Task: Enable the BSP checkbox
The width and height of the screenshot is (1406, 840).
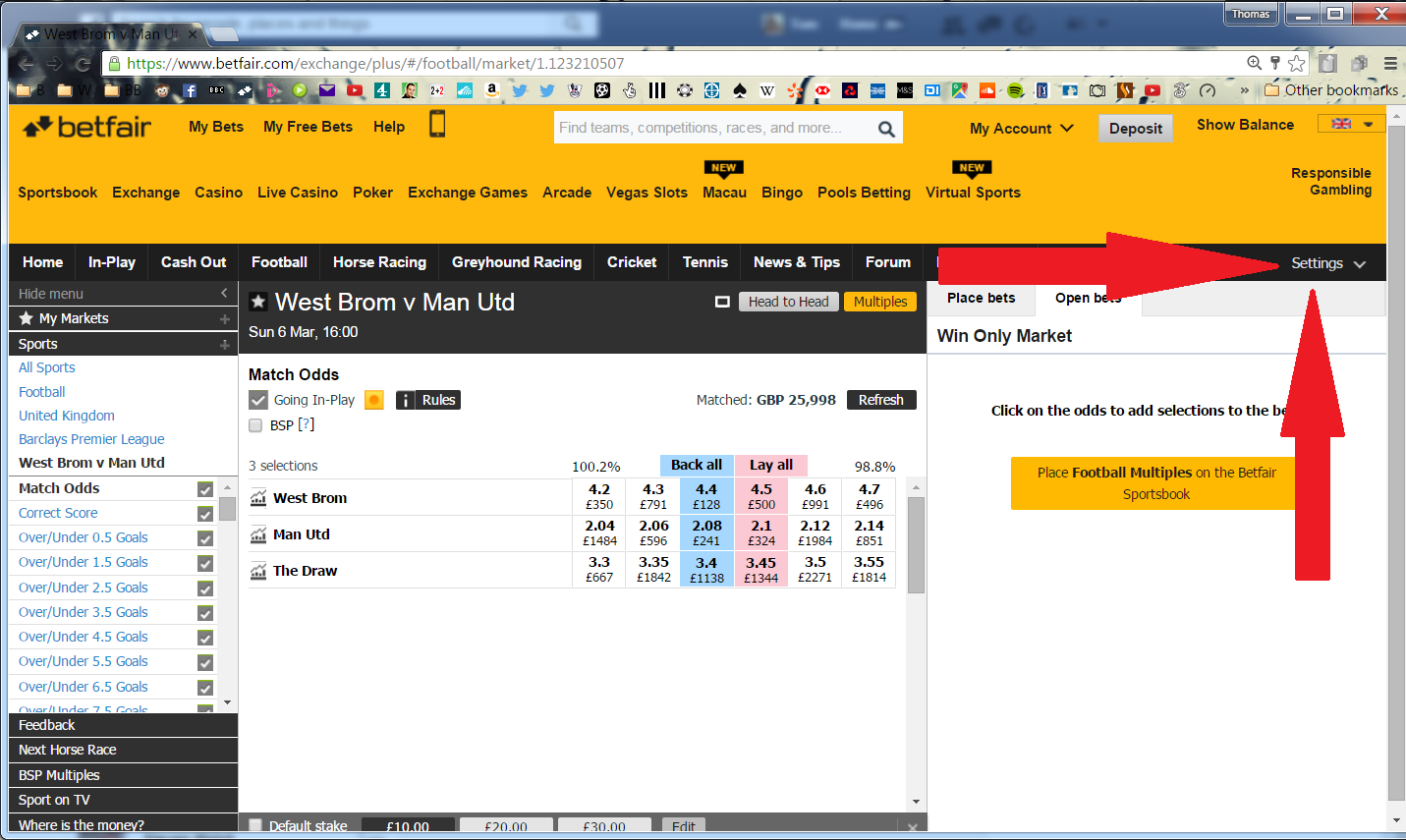Action: [255, 425]
